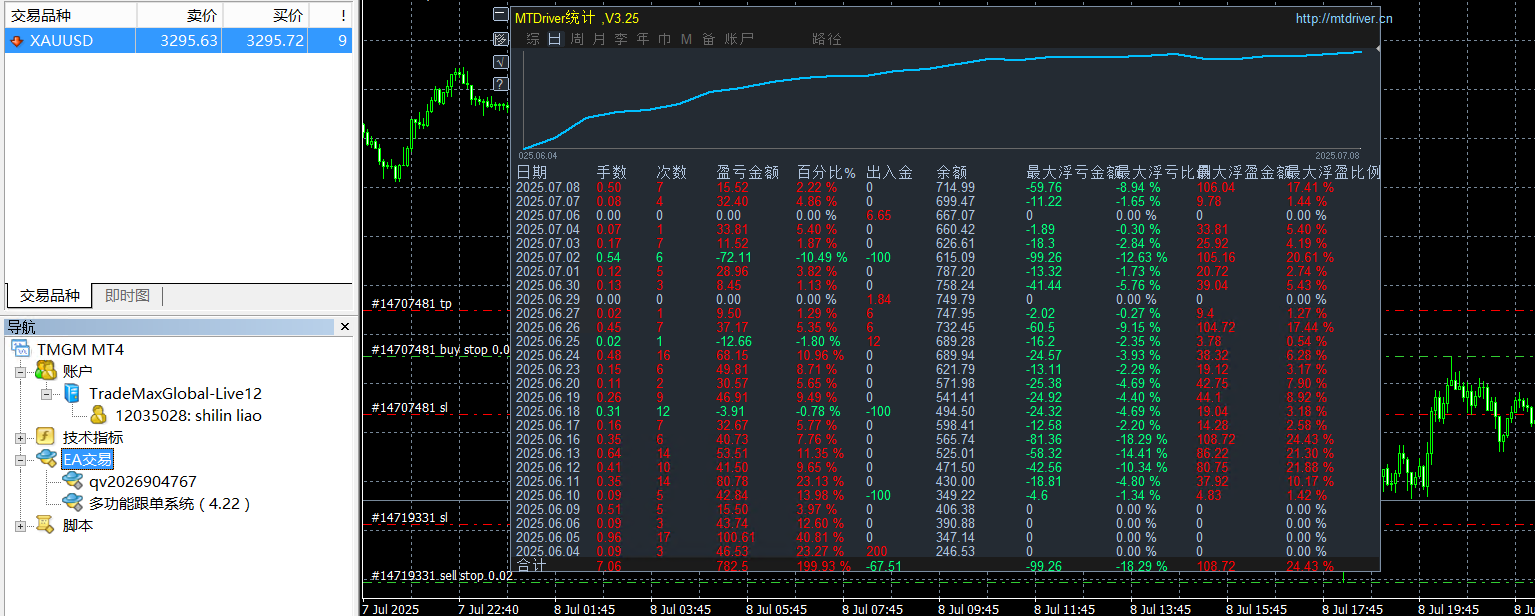Select the XAUUSD symbol row name
This screenshot has height=616, width=1535.
pos(62,41)
